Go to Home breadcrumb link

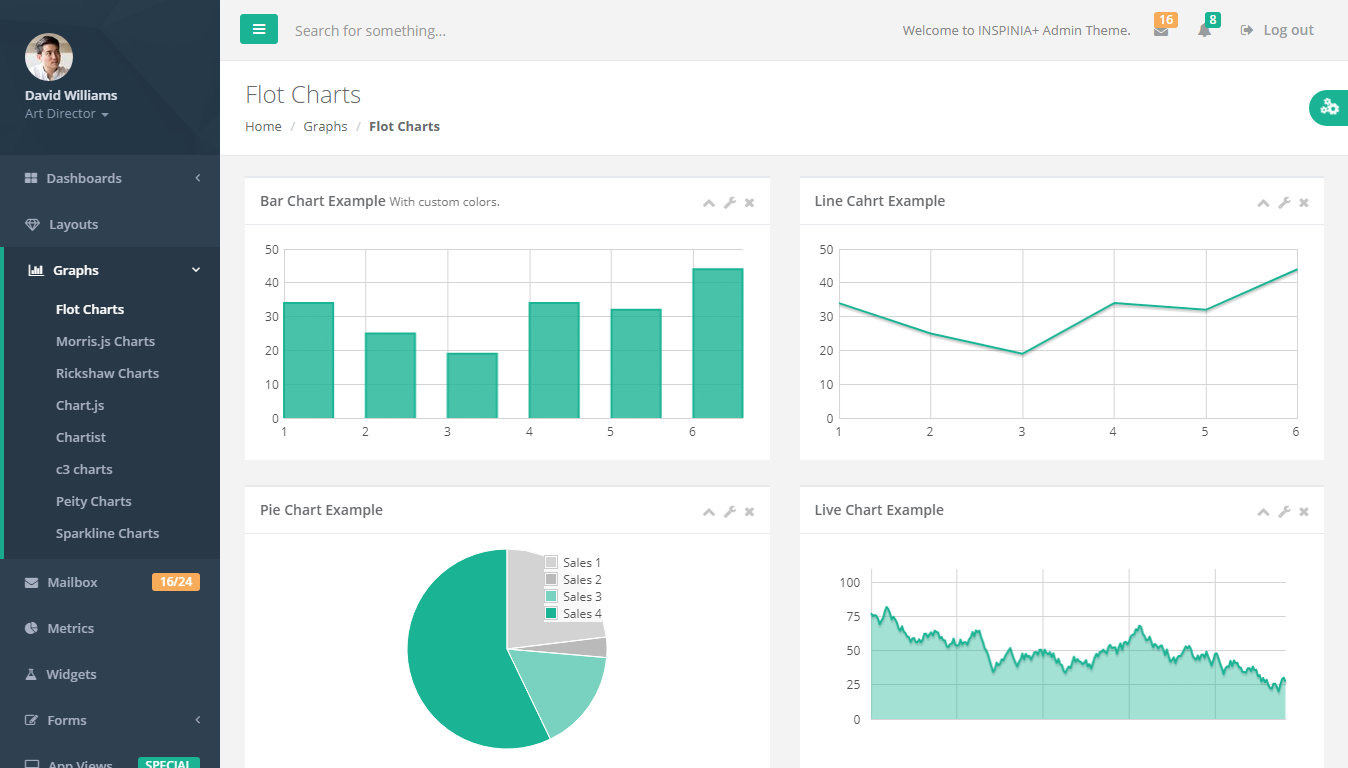(263, 126)
